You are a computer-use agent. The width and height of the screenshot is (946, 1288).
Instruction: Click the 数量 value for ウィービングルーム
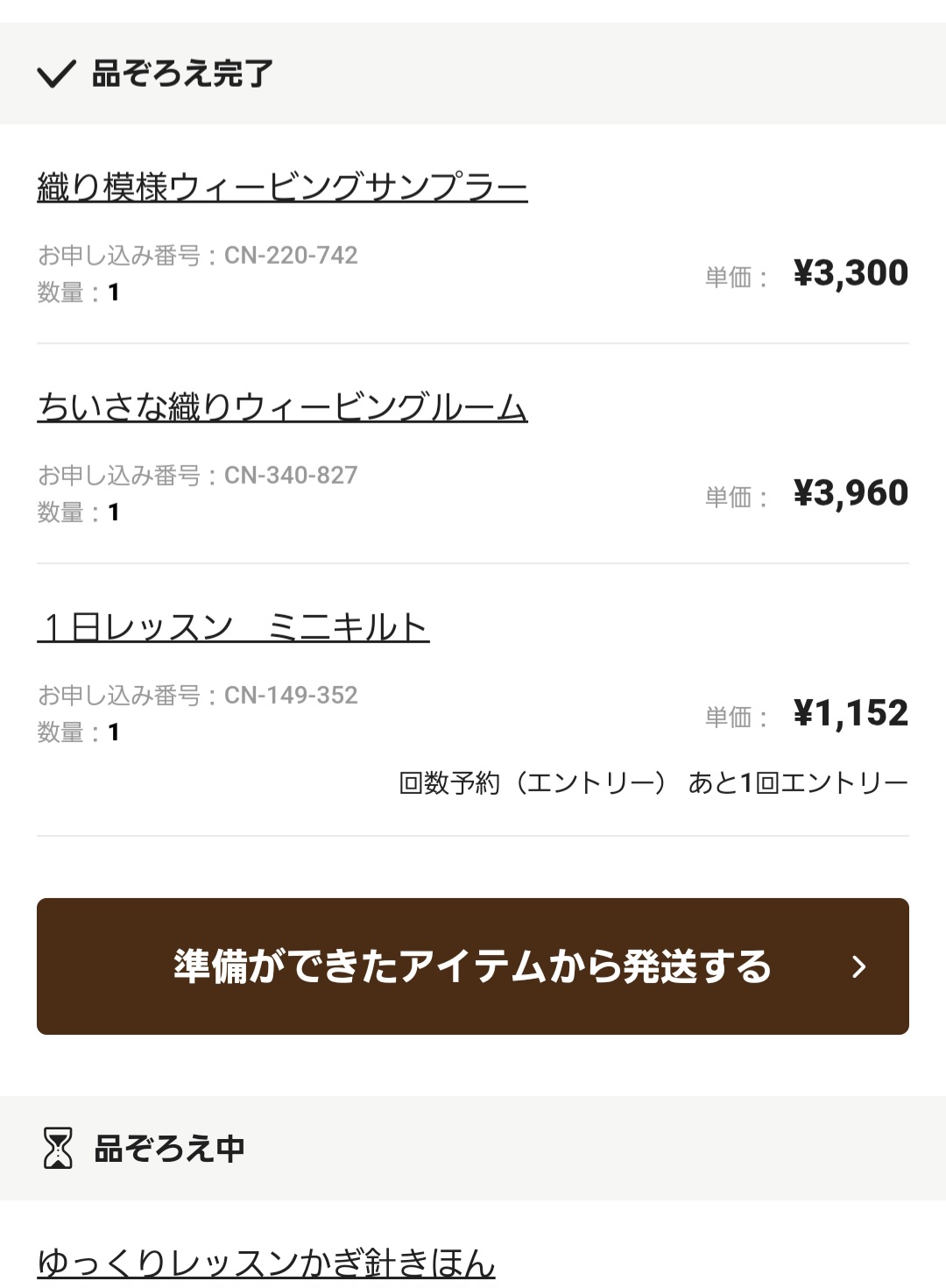pyautogui.click(x=113, y=513)
